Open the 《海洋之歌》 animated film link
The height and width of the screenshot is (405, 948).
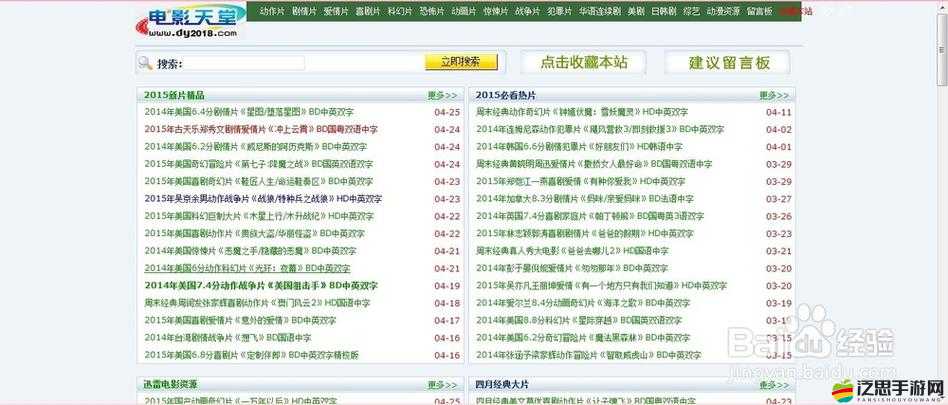point(583,303)
